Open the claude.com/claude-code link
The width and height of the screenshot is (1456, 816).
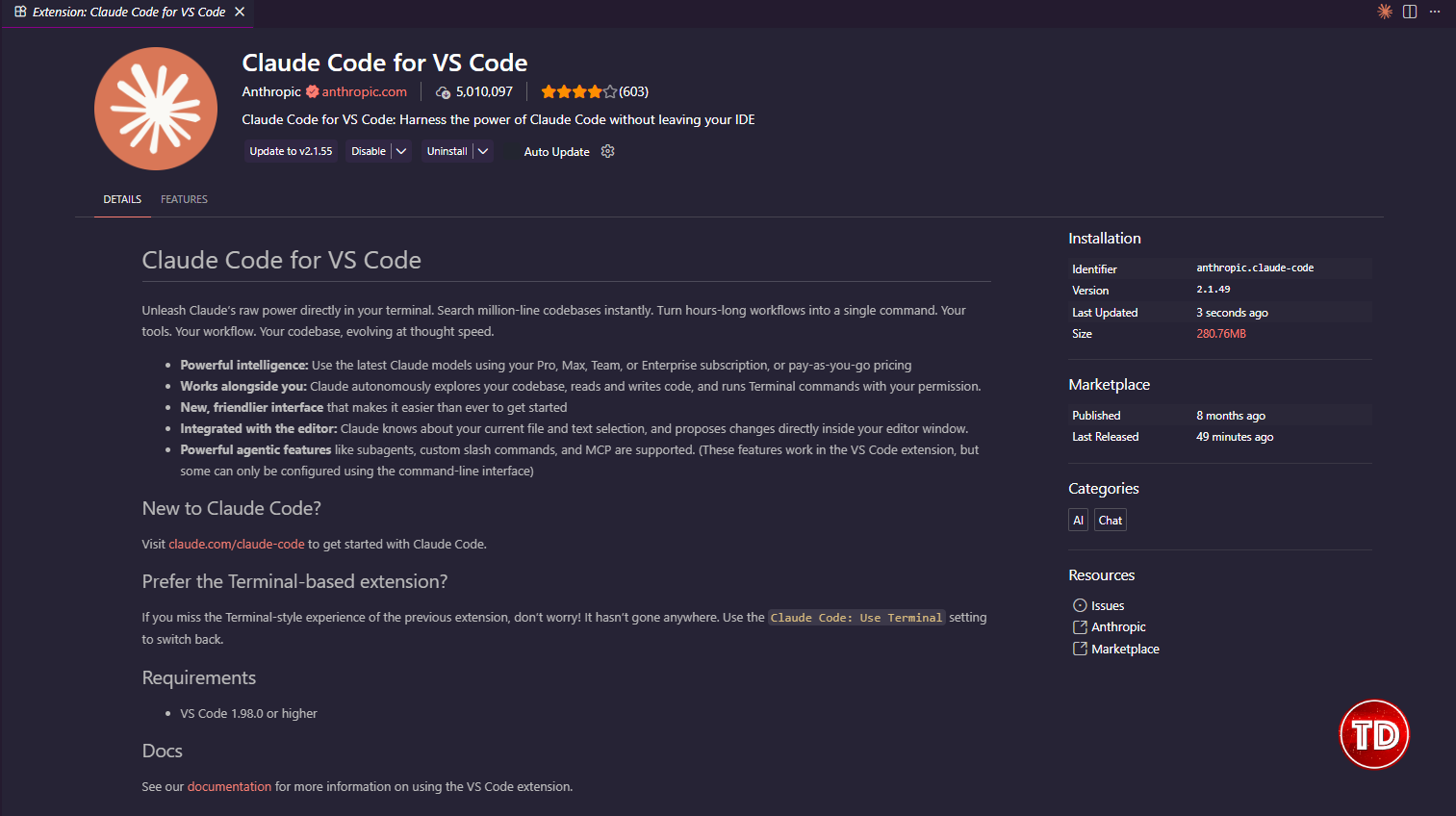236,544
